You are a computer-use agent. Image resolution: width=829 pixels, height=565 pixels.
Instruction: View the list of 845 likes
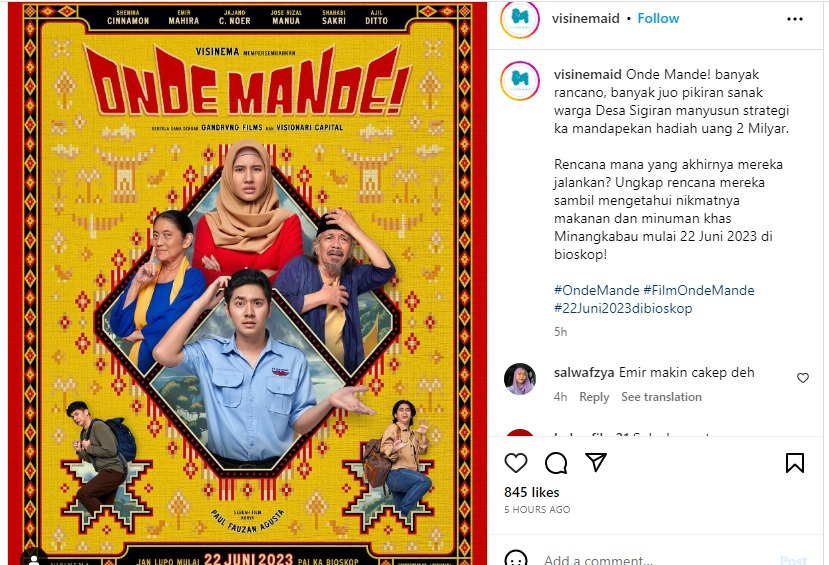pos(531,492)
